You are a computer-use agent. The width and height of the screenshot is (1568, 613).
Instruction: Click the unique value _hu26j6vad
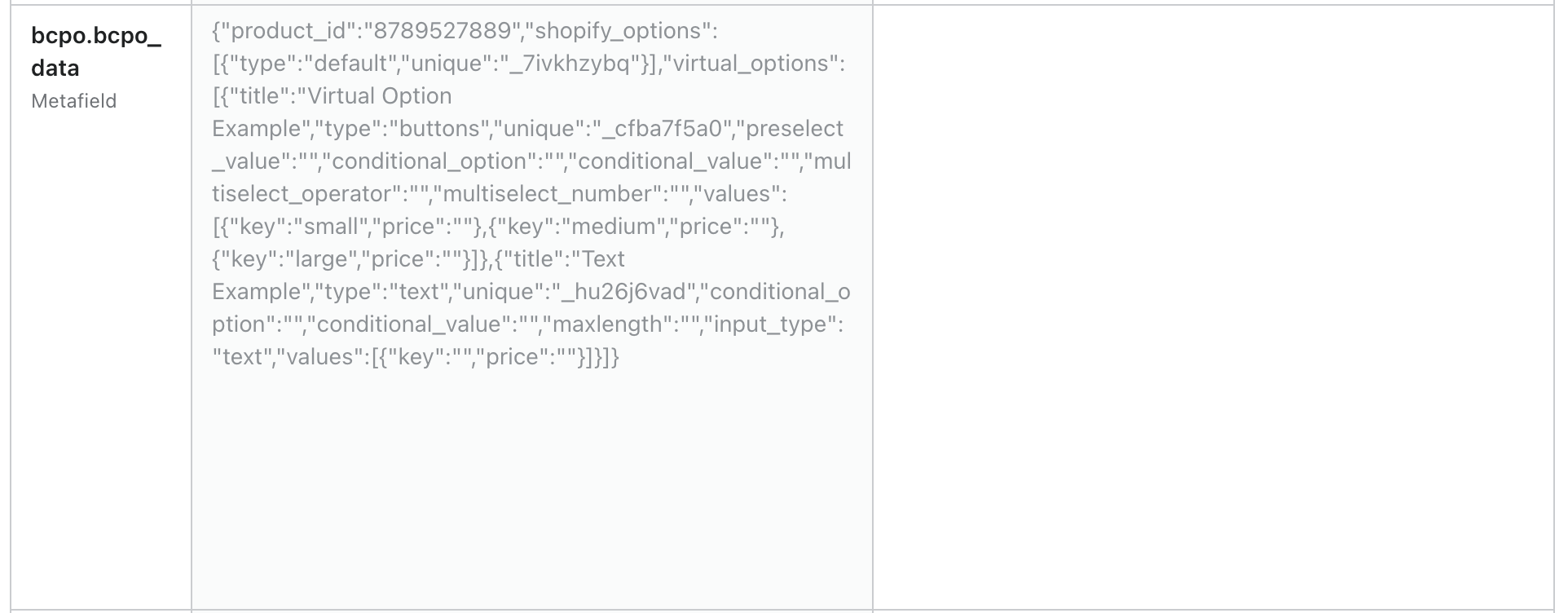point(624,292)
